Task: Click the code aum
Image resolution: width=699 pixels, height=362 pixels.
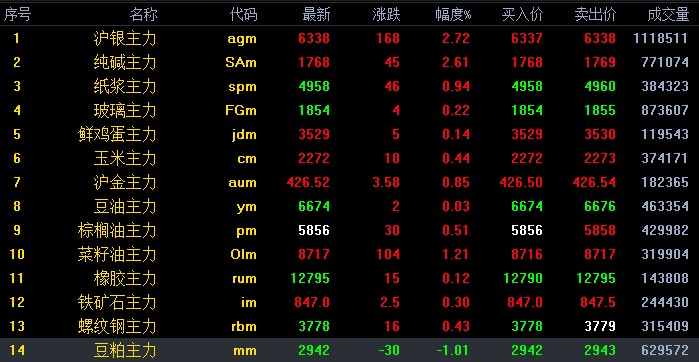Action: tap(242, 183)
